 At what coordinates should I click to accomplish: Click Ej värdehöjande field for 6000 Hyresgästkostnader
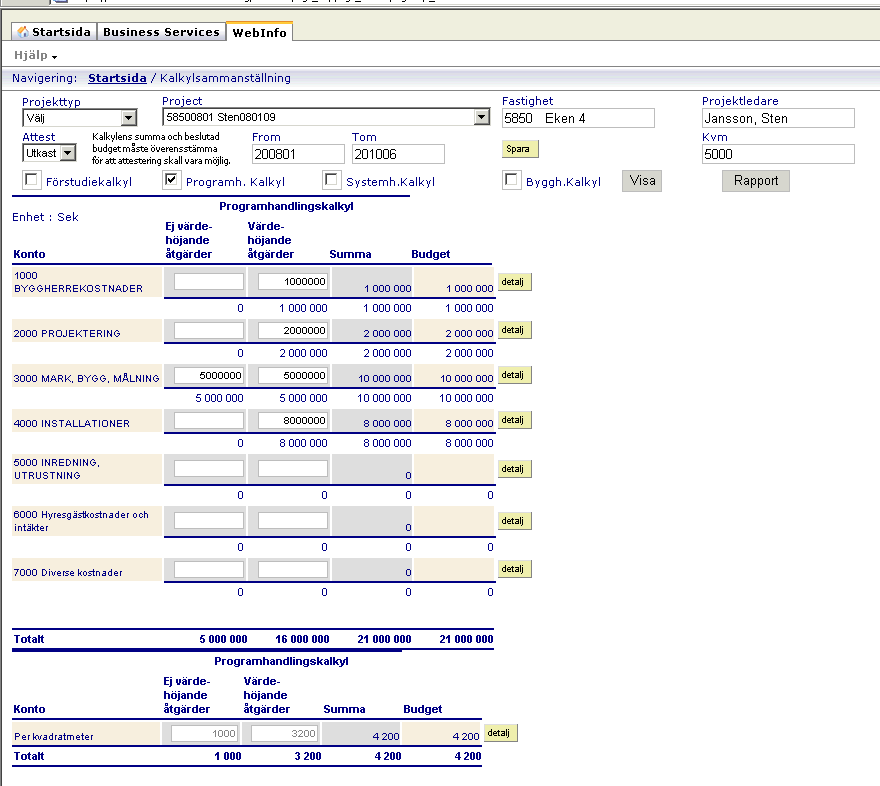click(209, 521)
